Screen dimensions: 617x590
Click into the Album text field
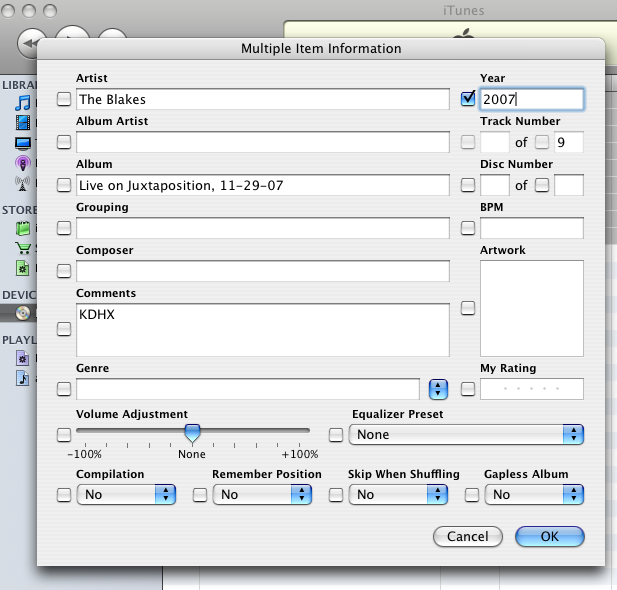(x=262, y=185)
